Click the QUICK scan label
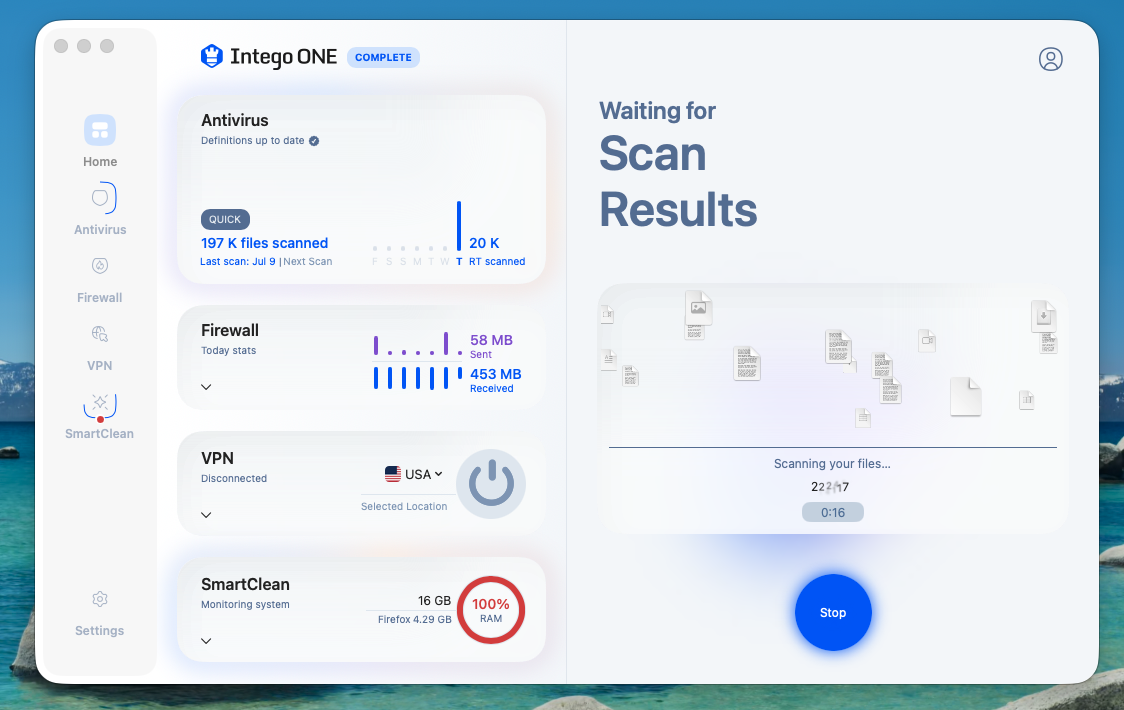 tap(225, 219)
